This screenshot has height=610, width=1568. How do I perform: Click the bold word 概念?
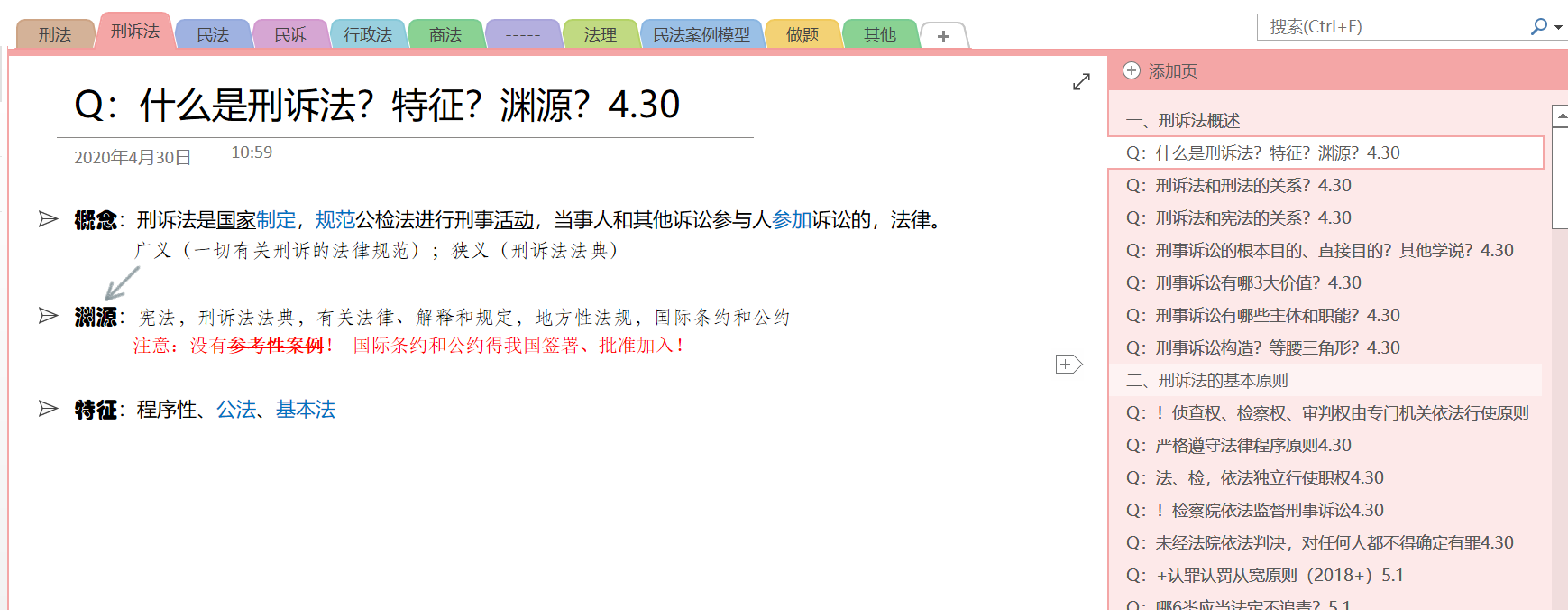[x=96, y=220]
